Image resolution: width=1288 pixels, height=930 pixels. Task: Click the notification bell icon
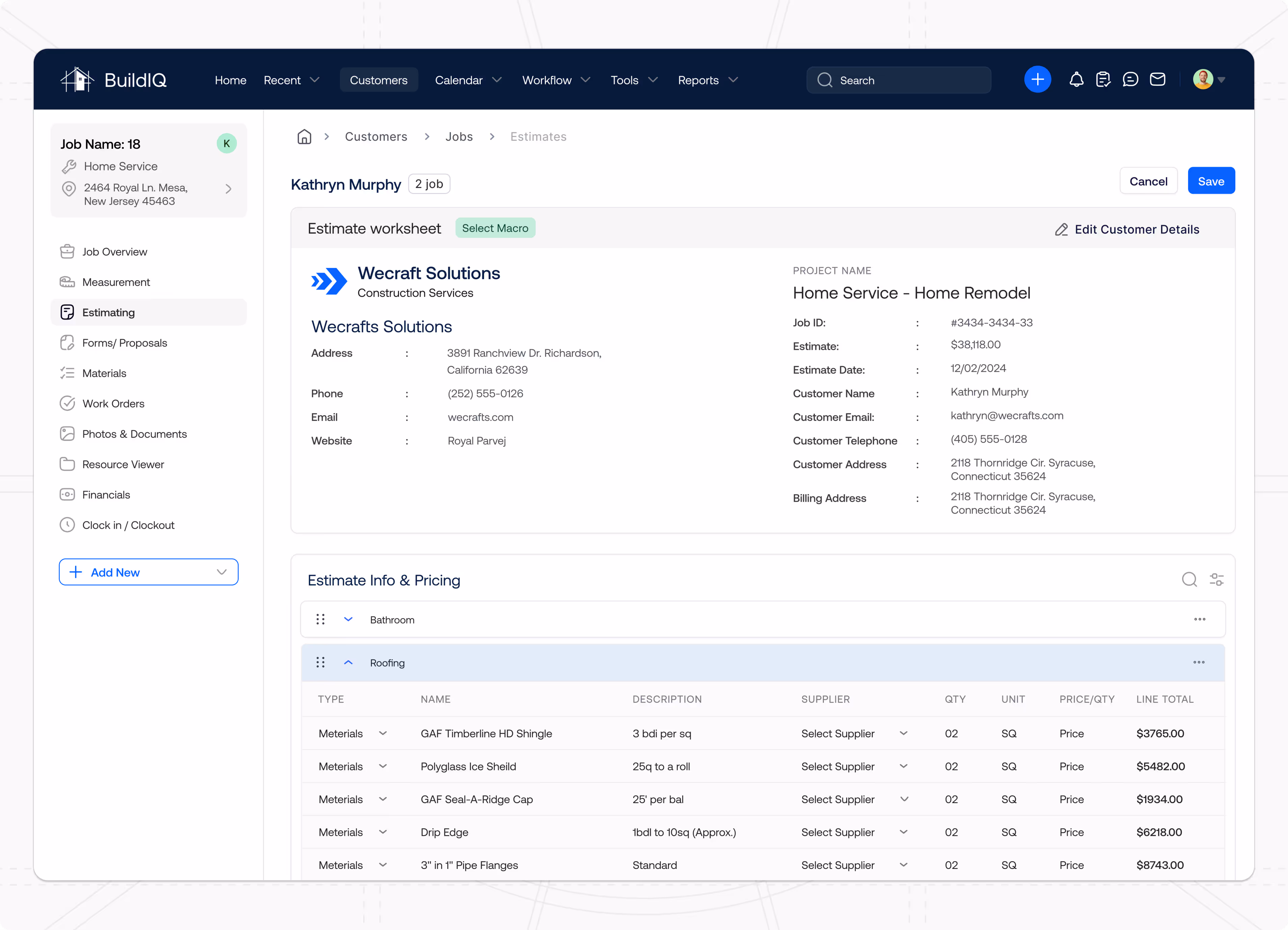(x=1076, y=80)
